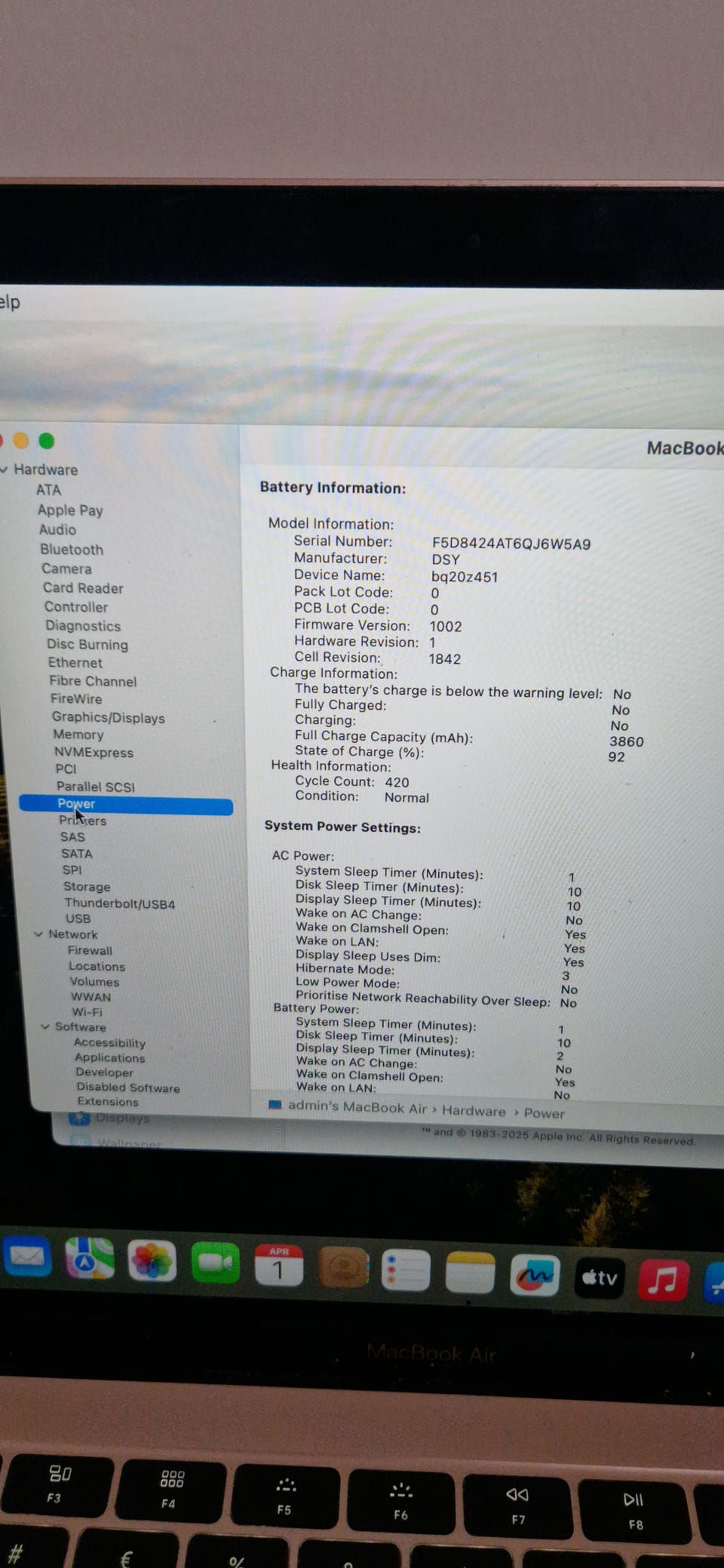The height and width of the screenshot is (1568, 724).
Task: Click the Device Name value bq20z451
Action: [465, 576]
